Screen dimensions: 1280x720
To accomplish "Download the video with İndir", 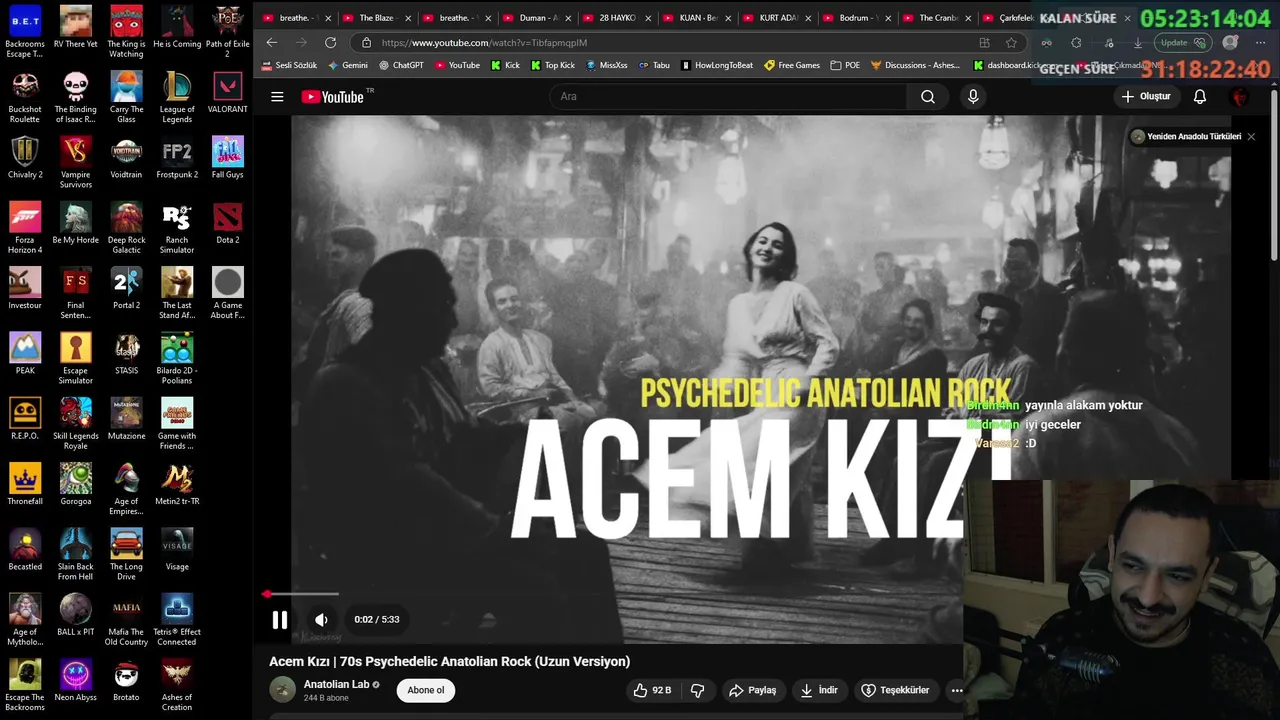I will tap(819, 690).
